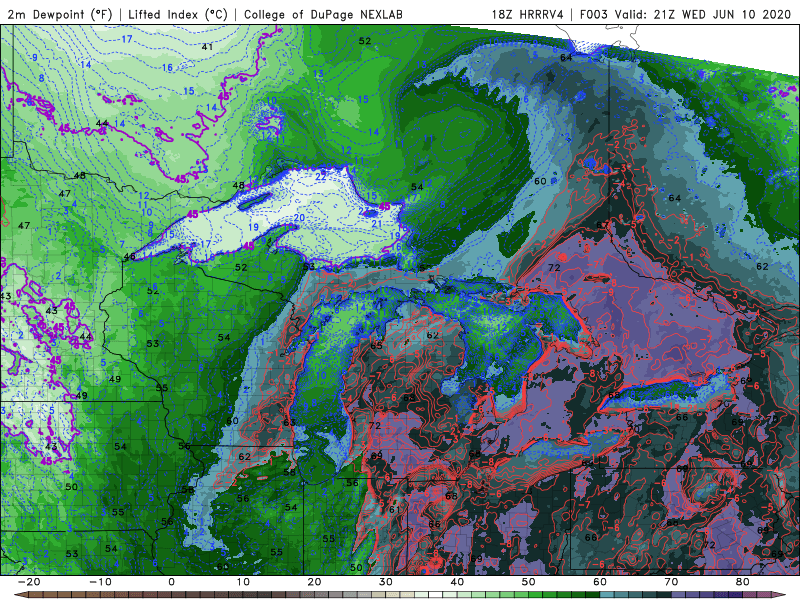Click the 'F003 Valid: 21Z WED JUN 10 2020' text
The width and height of the screenshot is (800, 600).
(685, 14)
